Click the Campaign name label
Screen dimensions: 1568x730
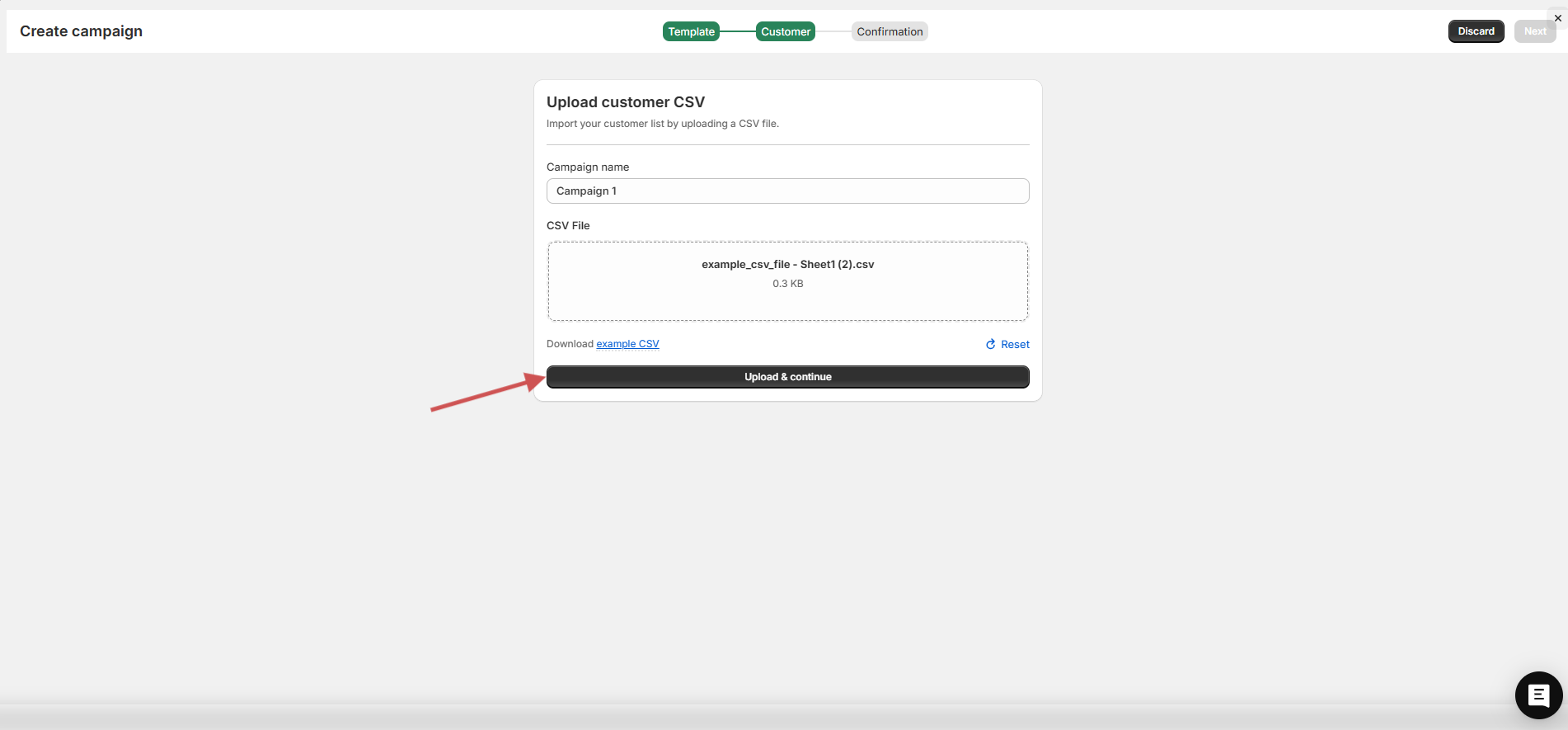coord(588,167)
